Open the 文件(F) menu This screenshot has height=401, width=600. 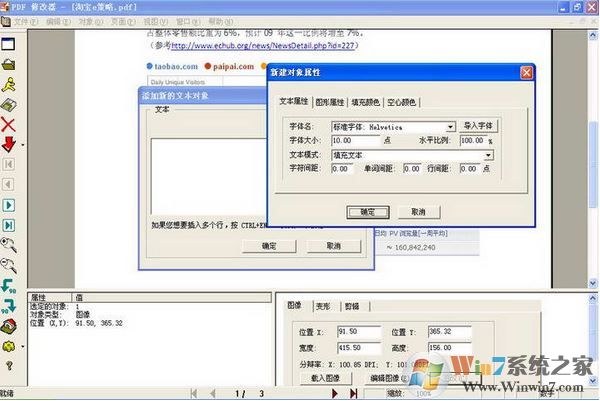click(26, 22)
